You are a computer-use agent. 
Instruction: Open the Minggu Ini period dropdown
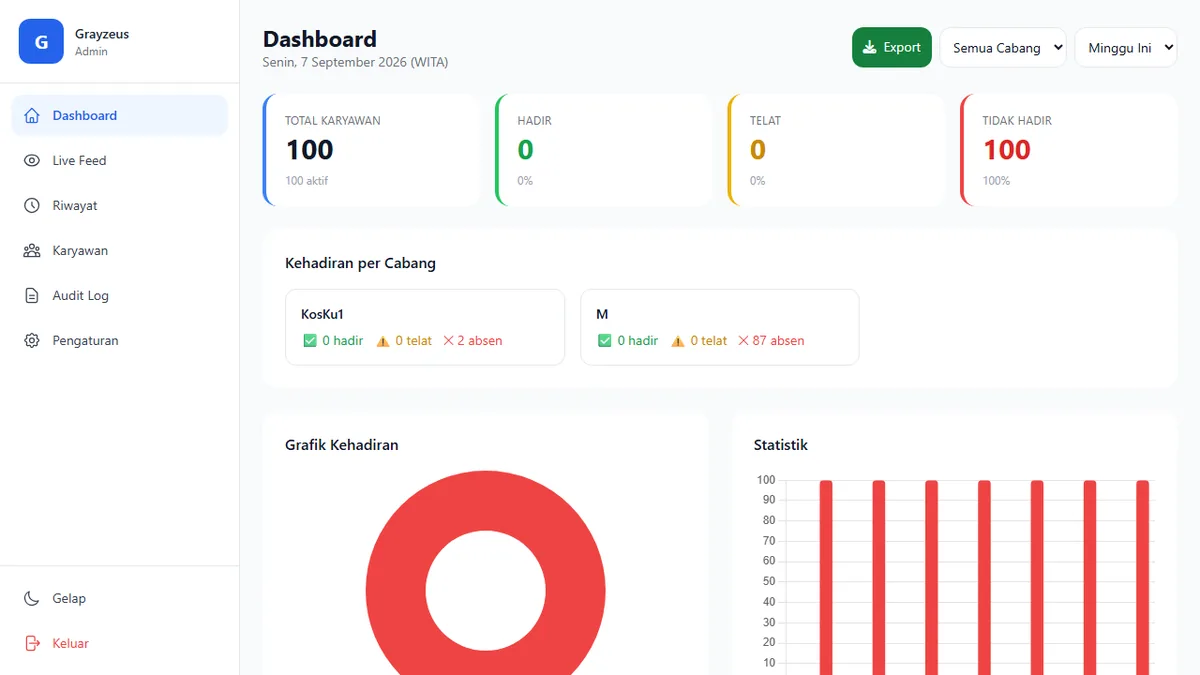[1126, 47]
